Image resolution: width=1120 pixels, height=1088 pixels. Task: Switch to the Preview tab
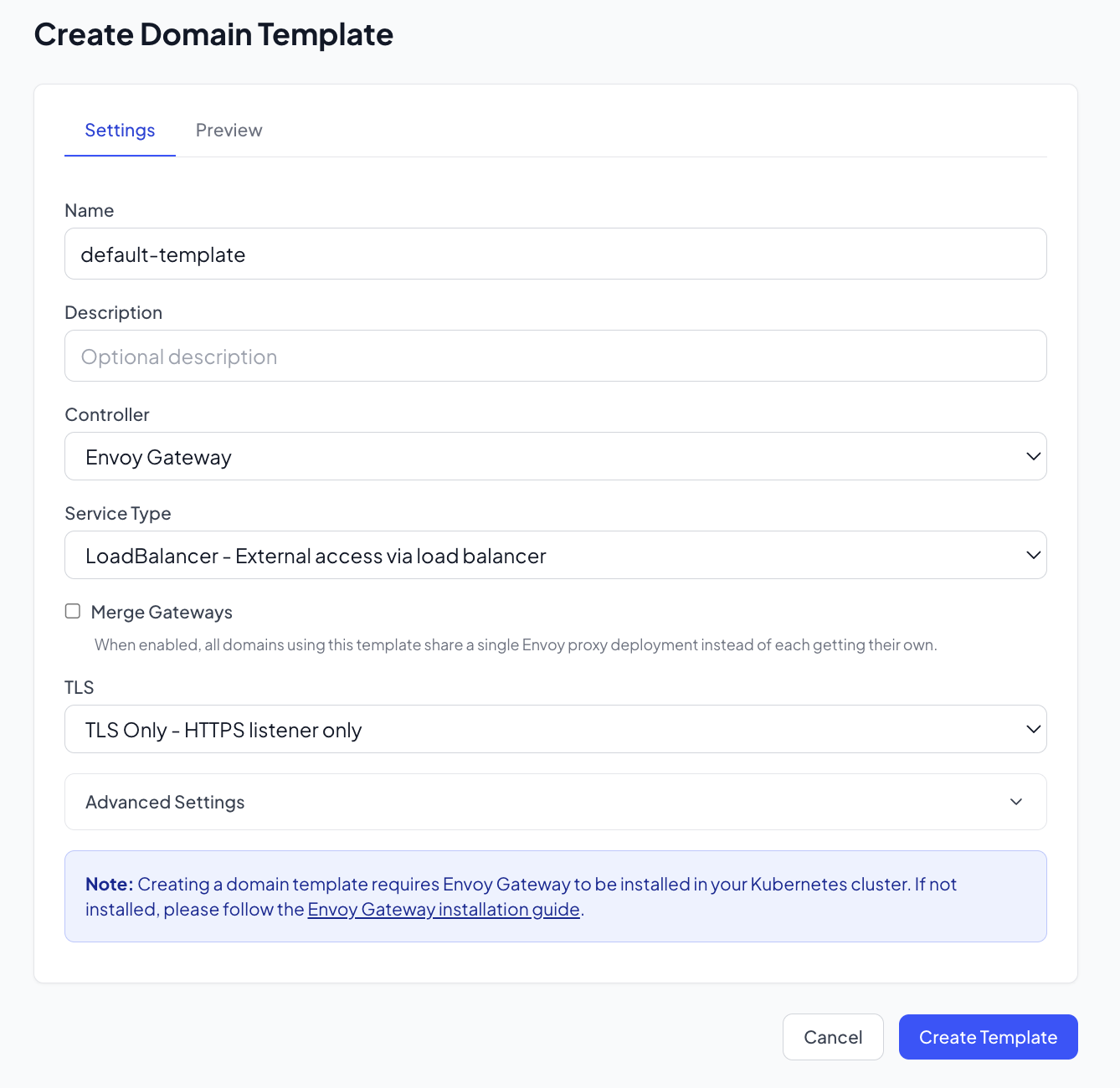[229, 131]
